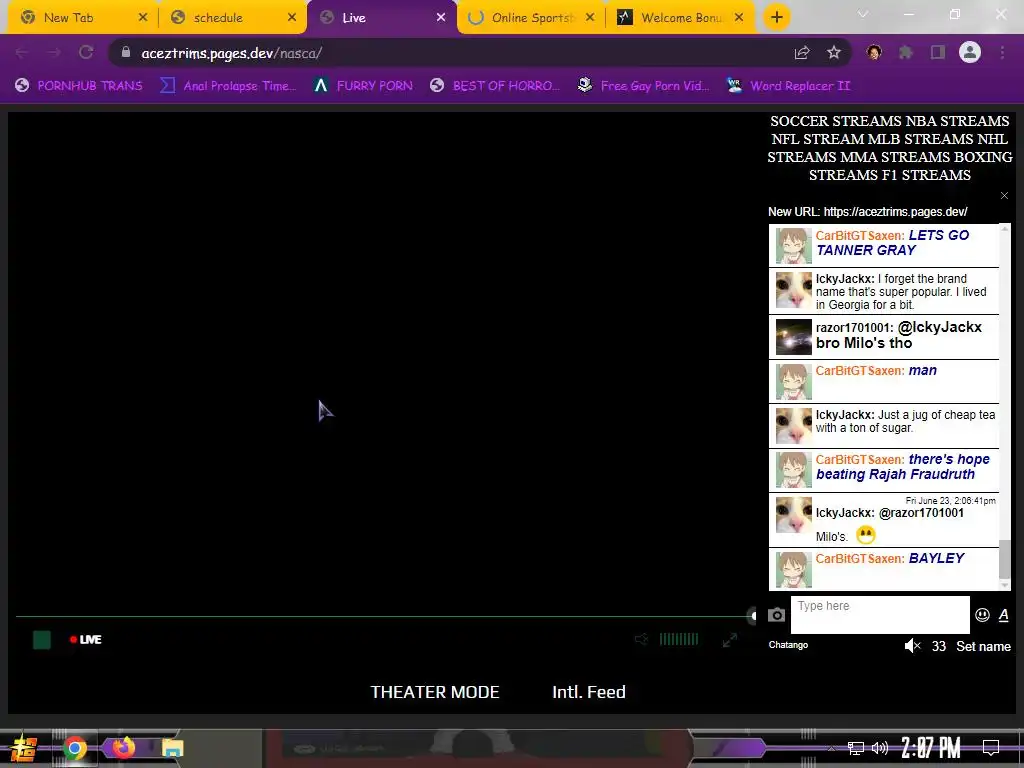1024x768 pixels.
Task: Close the schedule tab
Action: coord(292,18)
